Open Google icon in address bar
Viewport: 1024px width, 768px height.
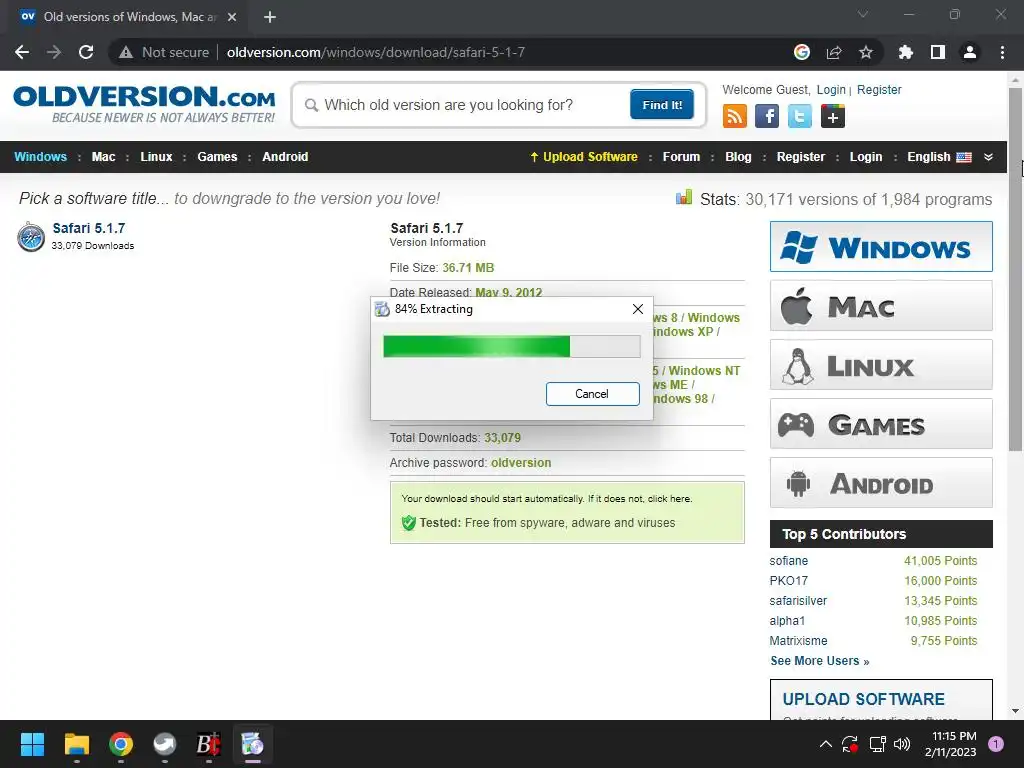click(802, 52)
